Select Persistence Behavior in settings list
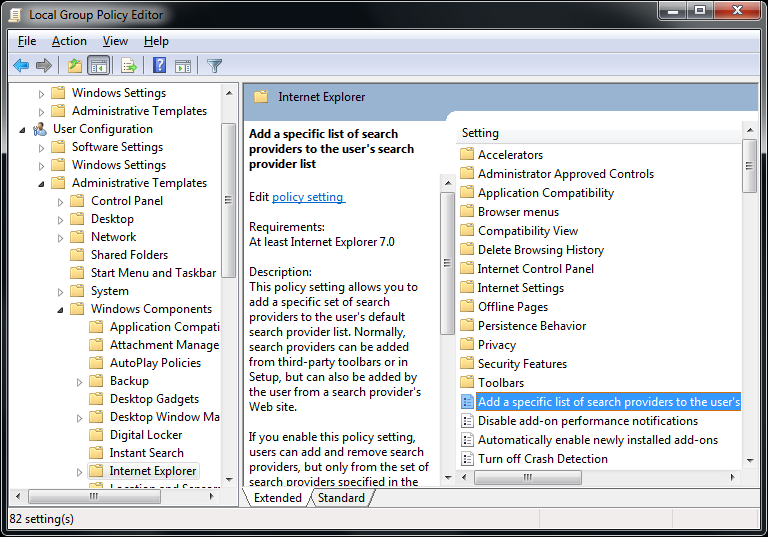768x537 pixels. (x=531, y=325)
